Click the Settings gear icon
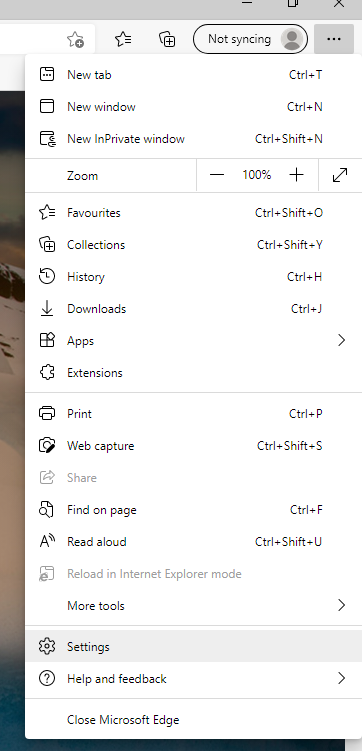 click(47, 647)
